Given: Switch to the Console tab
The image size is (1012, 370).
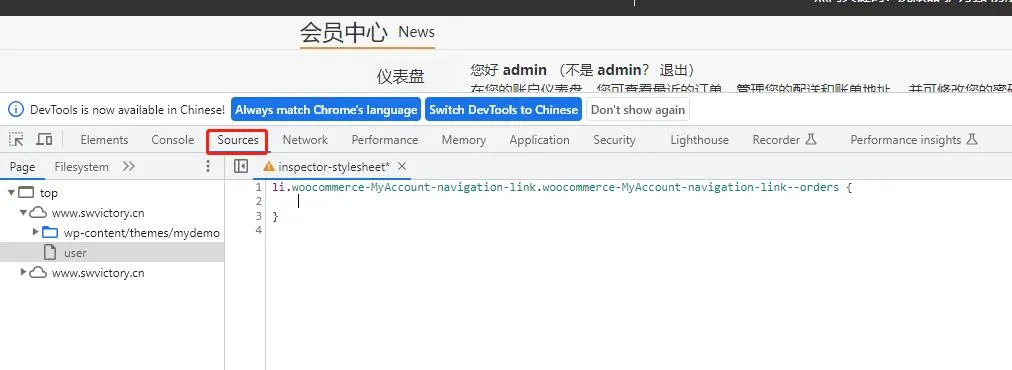Looking at the screenshot, I should (172, 139).
